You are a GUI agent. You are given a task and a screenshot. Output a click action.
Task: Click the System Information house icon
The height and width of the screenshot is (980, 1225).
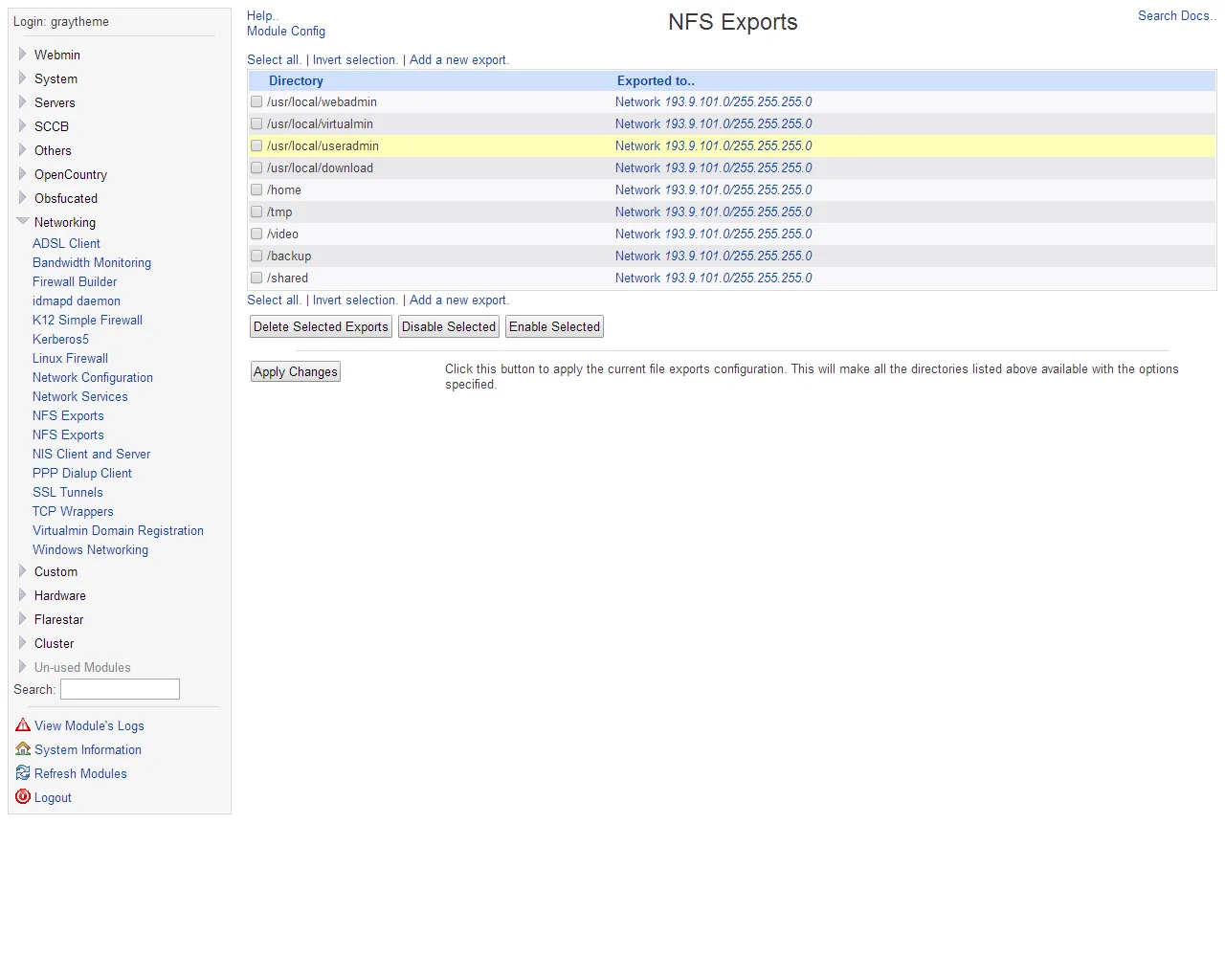(x=22, y=749)
